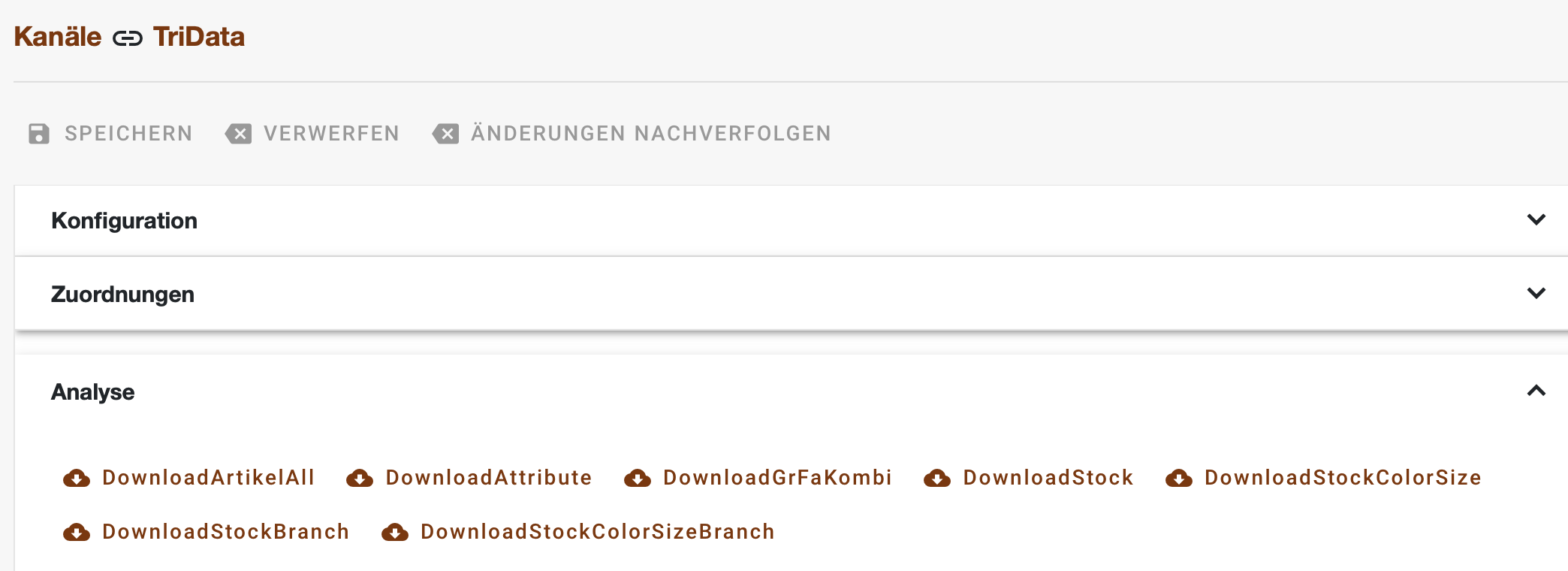The image size is (1568, 571).
Task: Click the save floppy disk icon
Action: pos(39,134)
